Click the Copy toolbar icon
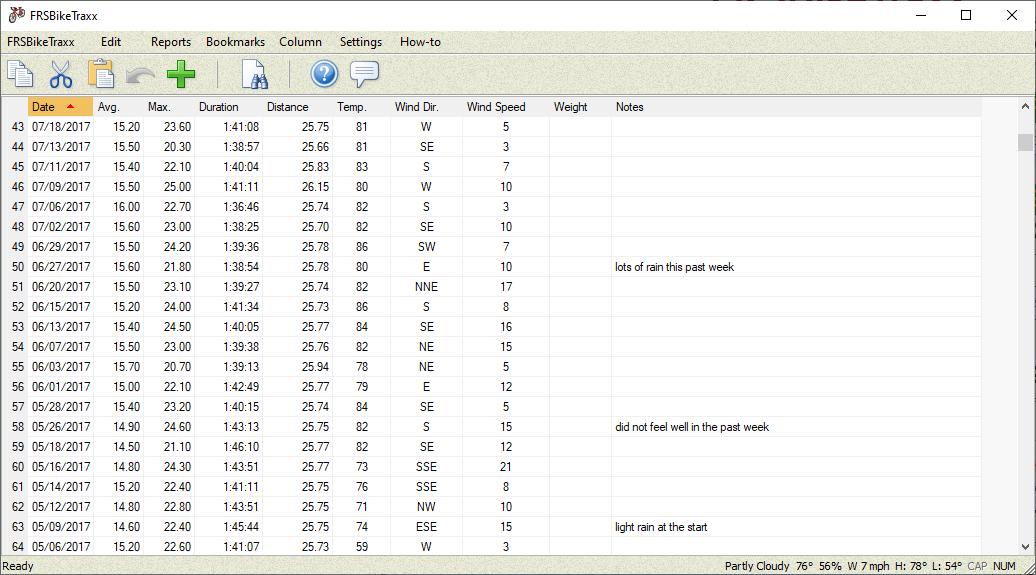The height and width of the screenshot is (575, 1036). (20, 74)
